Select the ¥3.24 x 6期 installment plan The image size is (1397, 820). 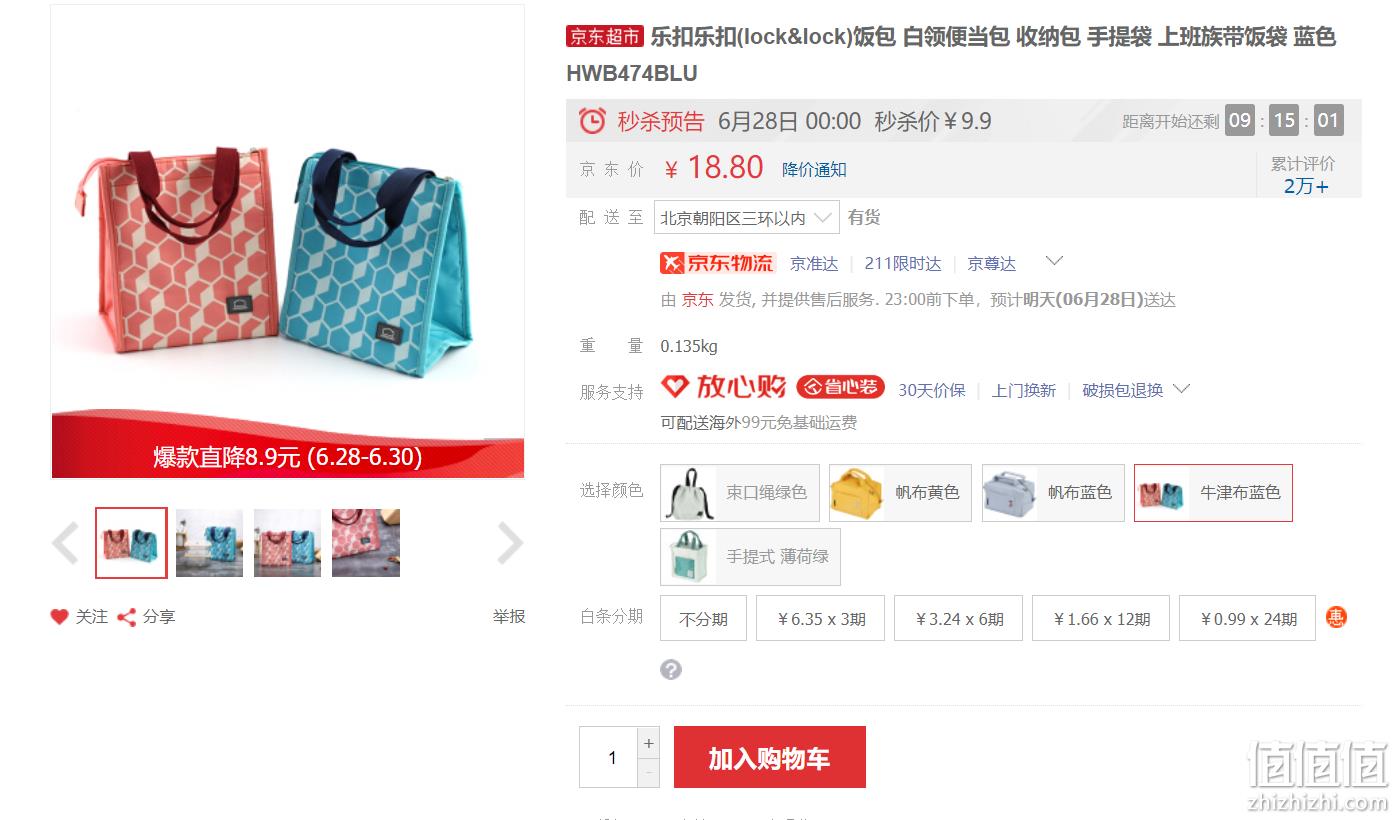tap(959, 618)
